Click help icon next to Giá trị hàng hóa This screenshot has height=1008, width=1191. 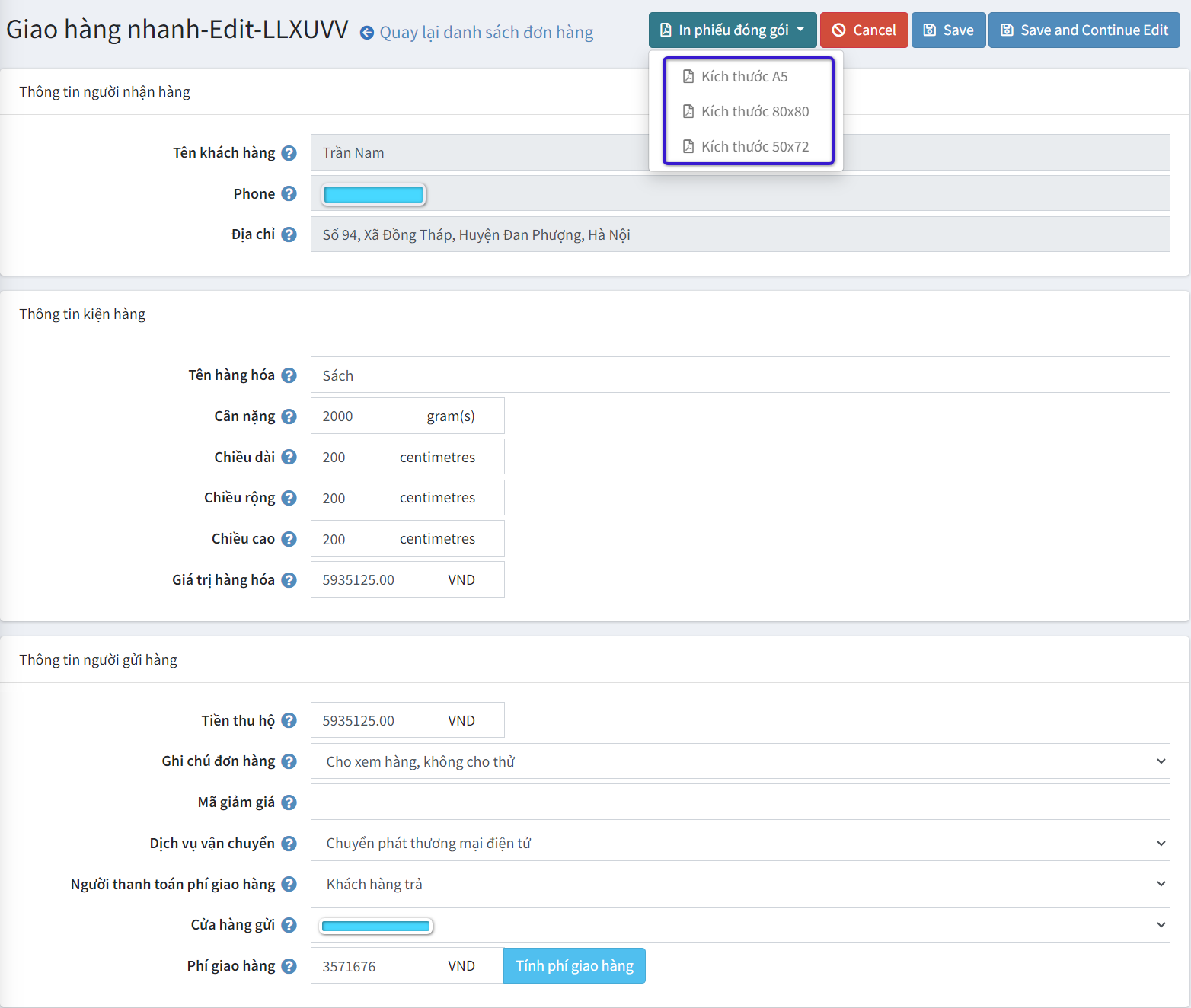point(289,580)
